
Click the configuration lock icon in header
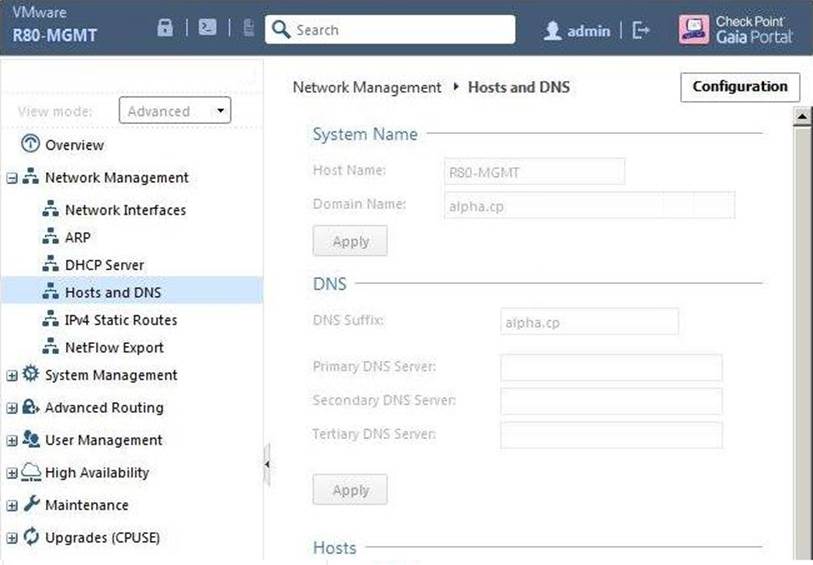[166, 29]
